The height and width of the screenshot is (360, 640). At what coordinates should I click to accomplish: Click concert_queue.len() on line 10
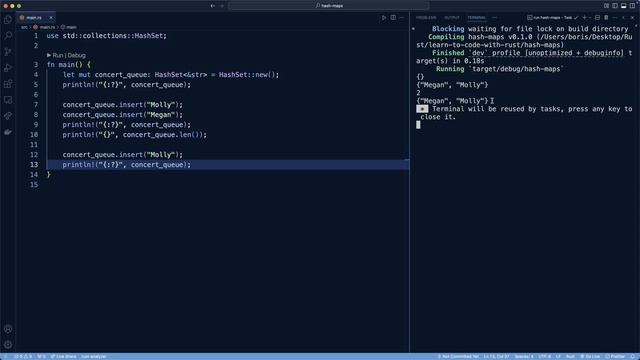pyautogui.click(x=162, y=135)
